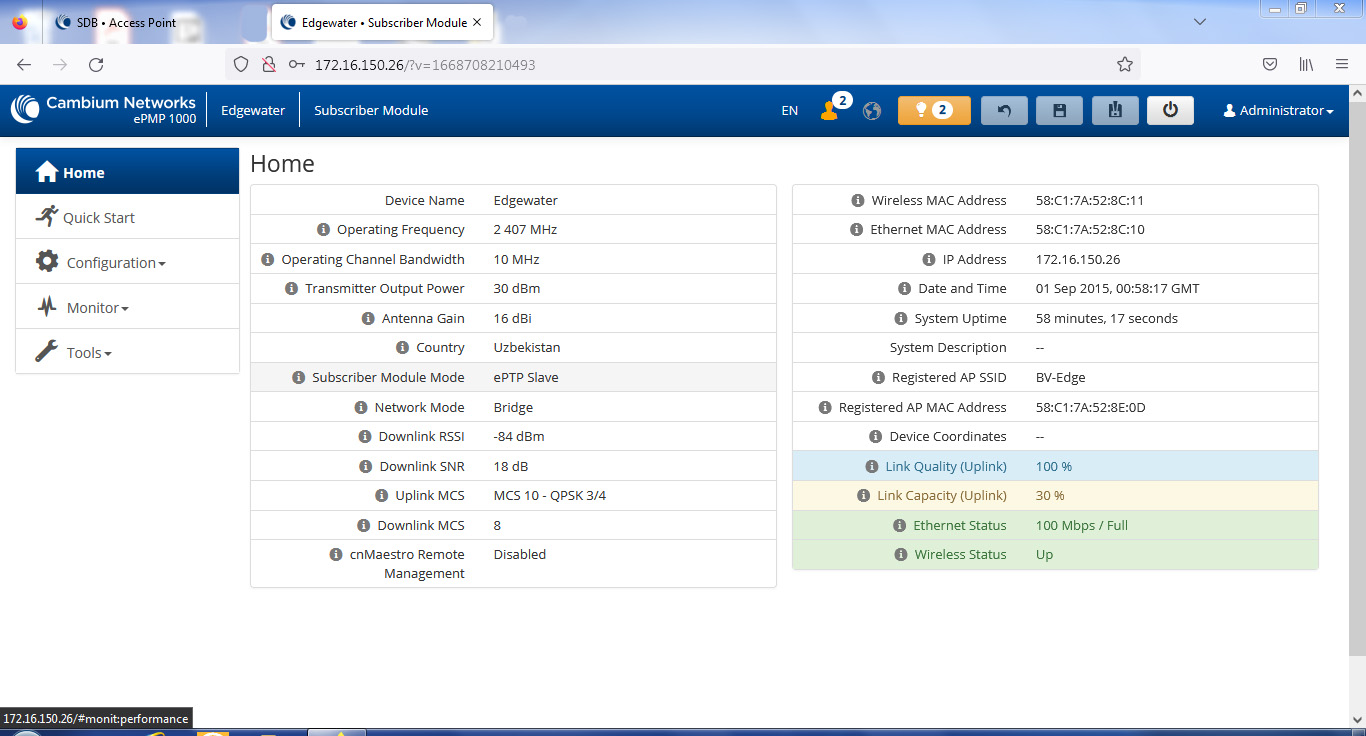The width and height of the screenshot is (1366, 736).
Task: Click the globe internet status icon
Action: point(872,111)
